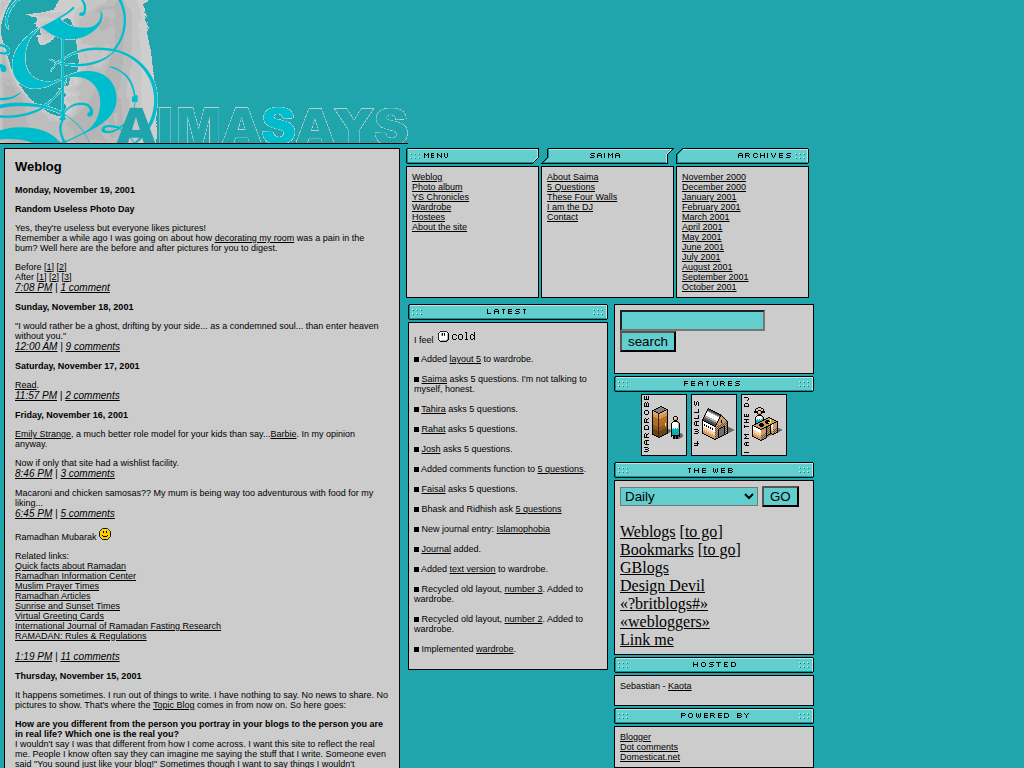Open the November 2000 archive
This screenshot has width=1024, height=768.
pos(713,177)
